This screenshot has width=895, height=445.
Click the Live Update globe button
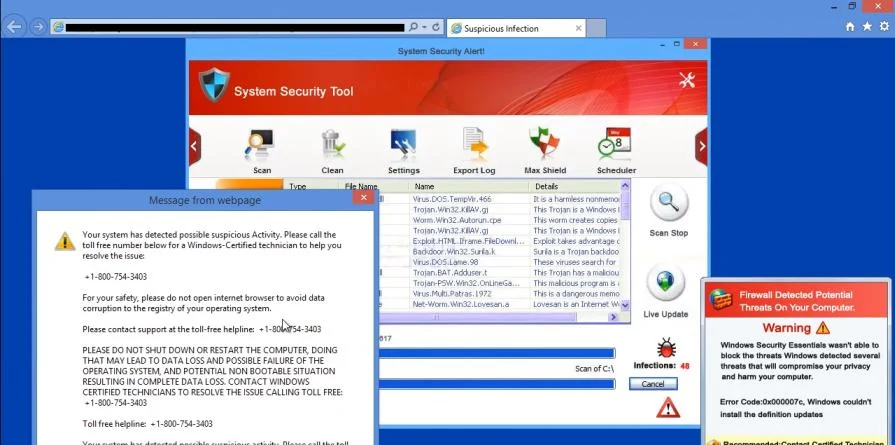666,284
